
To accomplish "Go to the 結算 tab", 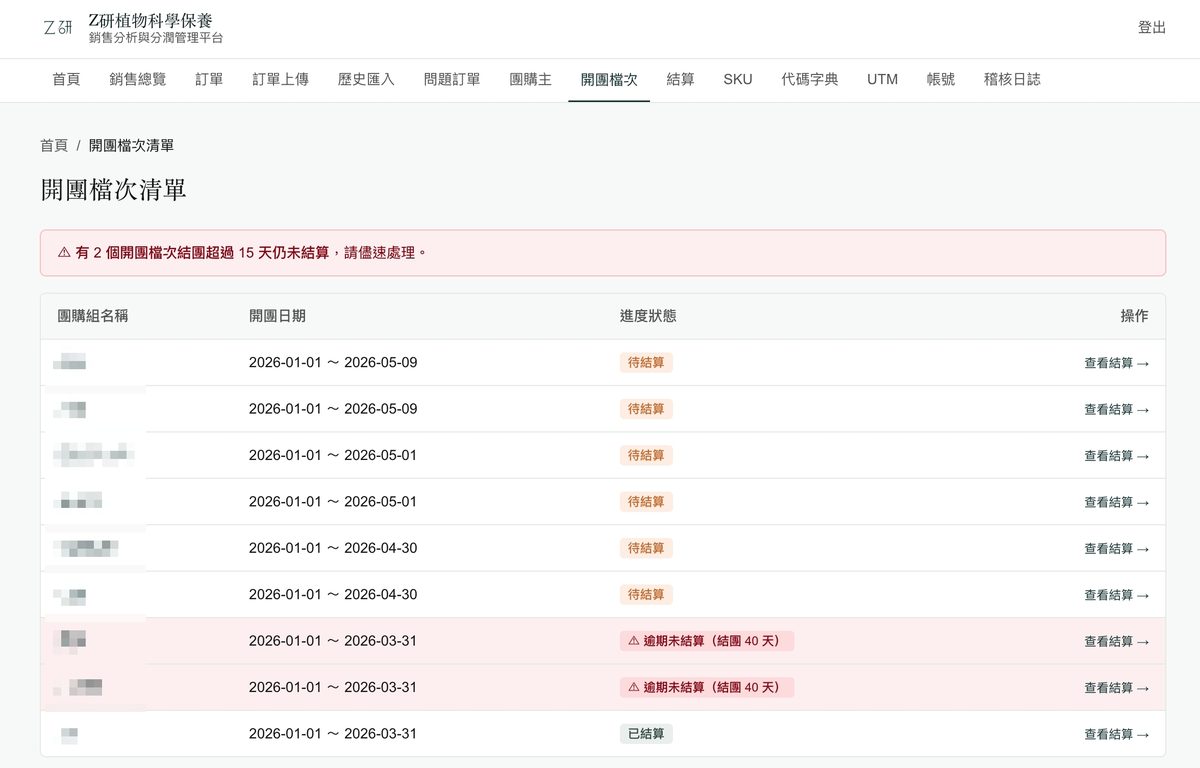I will (680, 79).
